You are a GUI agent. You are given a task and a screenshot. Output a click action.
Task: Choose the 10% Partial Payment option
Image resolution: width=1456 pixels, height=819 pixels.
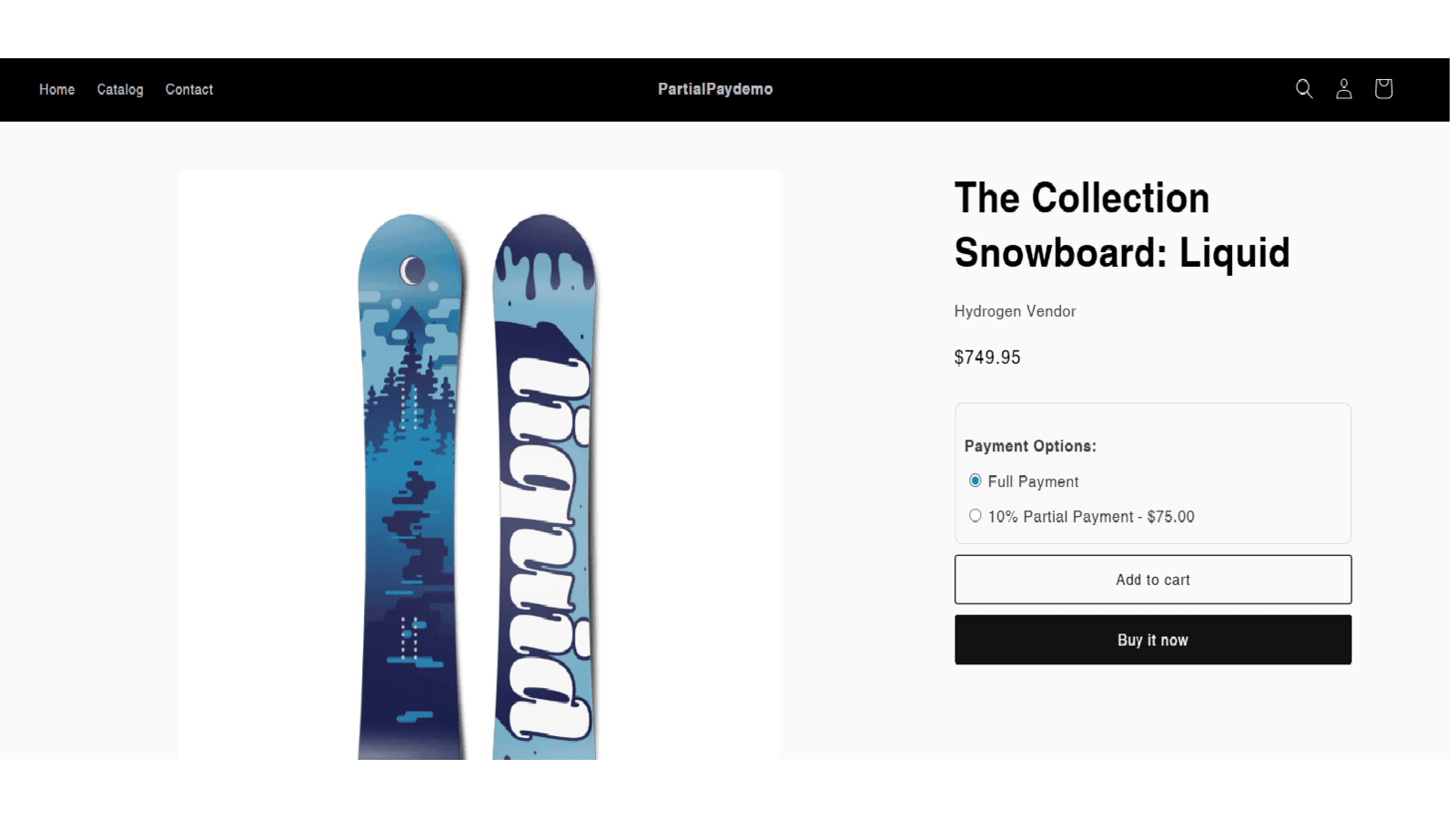975,515
